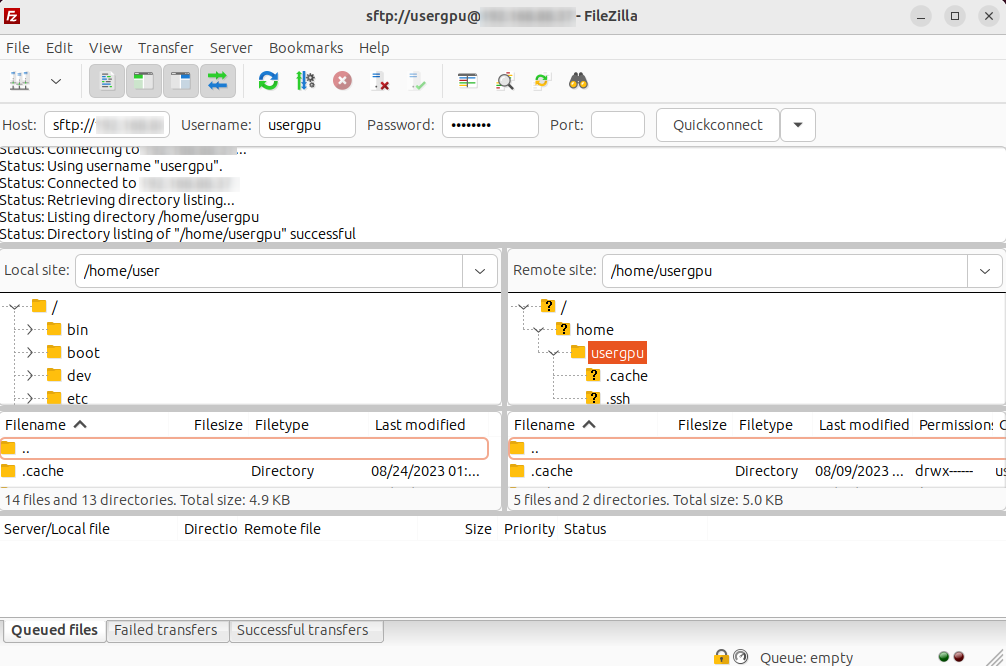Cancel the current operation

342,81
